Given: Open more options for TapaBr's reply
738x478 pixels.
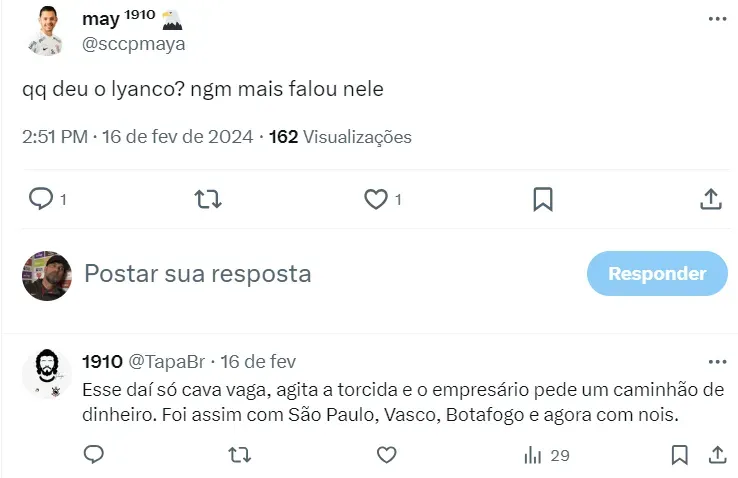Looking at the screenshot, I should click(x=716, y=362).
